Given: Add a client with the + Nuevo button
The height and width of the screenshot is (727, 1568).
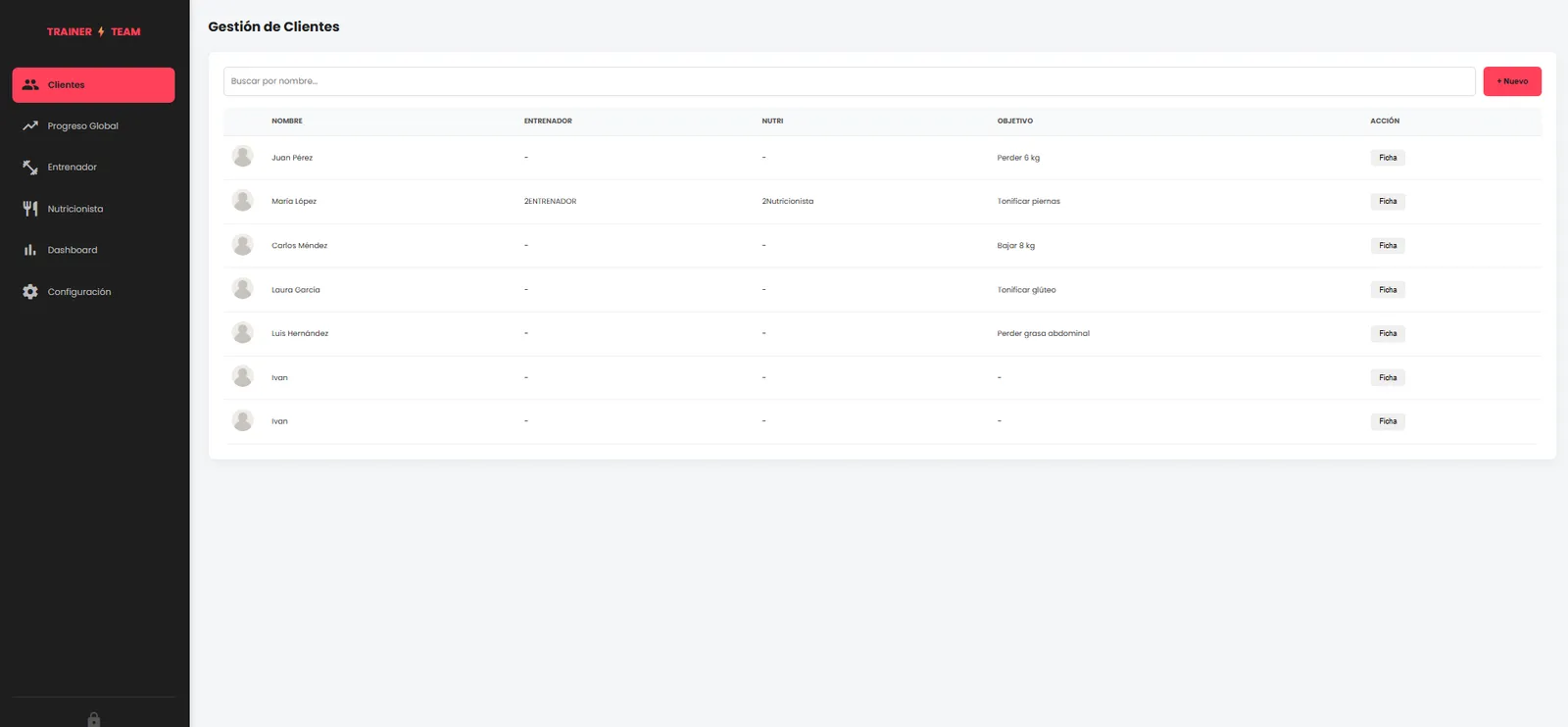Looking at the screenshot, I should [1512, 81].
